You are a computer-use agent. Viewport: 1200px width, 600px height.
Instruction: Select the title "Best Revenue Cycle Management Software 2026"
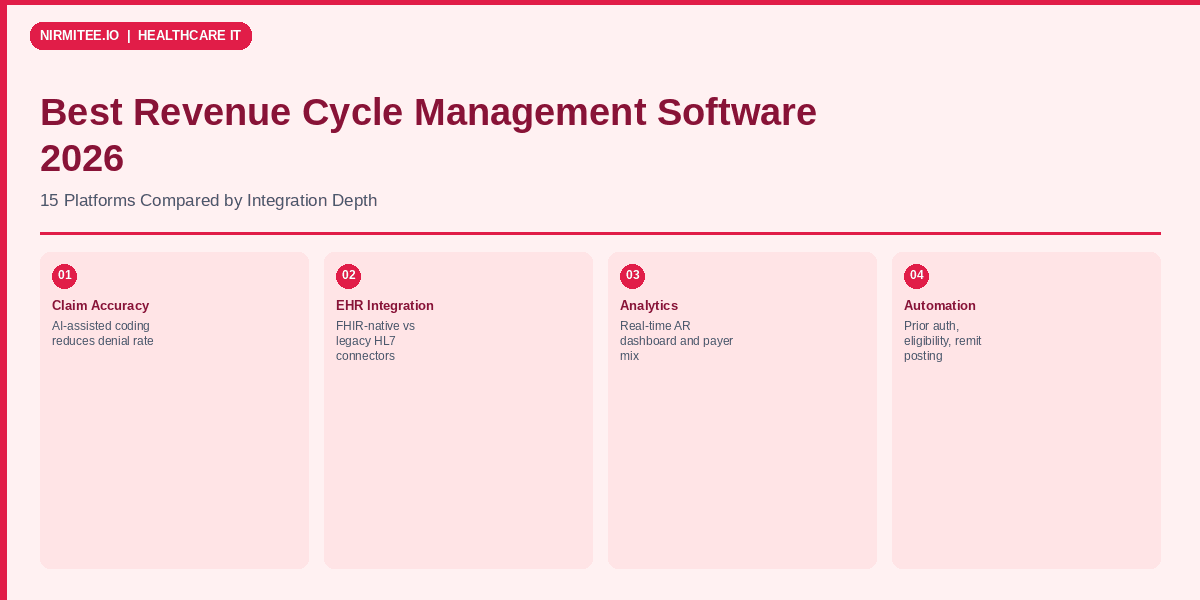[x=428, y=135]
